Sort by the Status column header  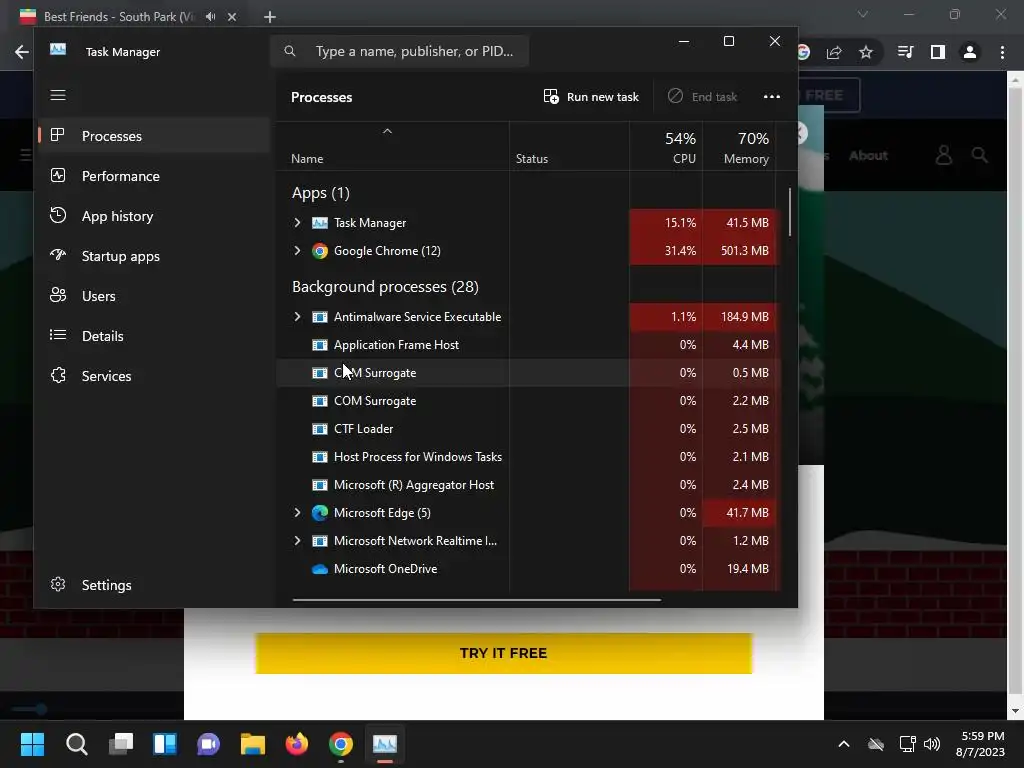tap(569, 147)
